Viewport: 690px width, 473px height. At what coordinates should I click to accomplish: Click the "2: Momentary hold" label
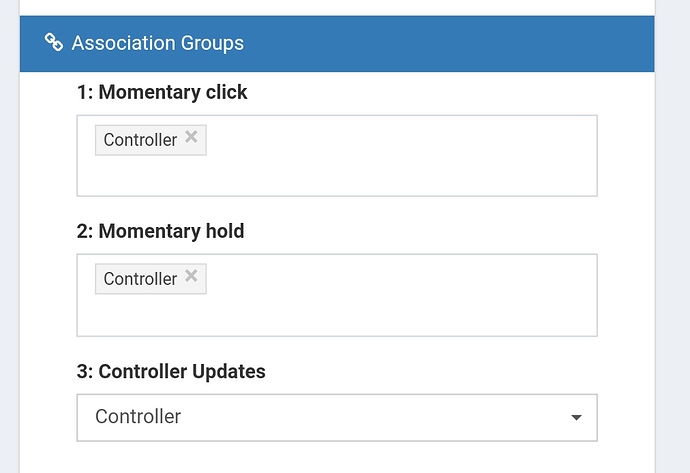coord(160,231)
